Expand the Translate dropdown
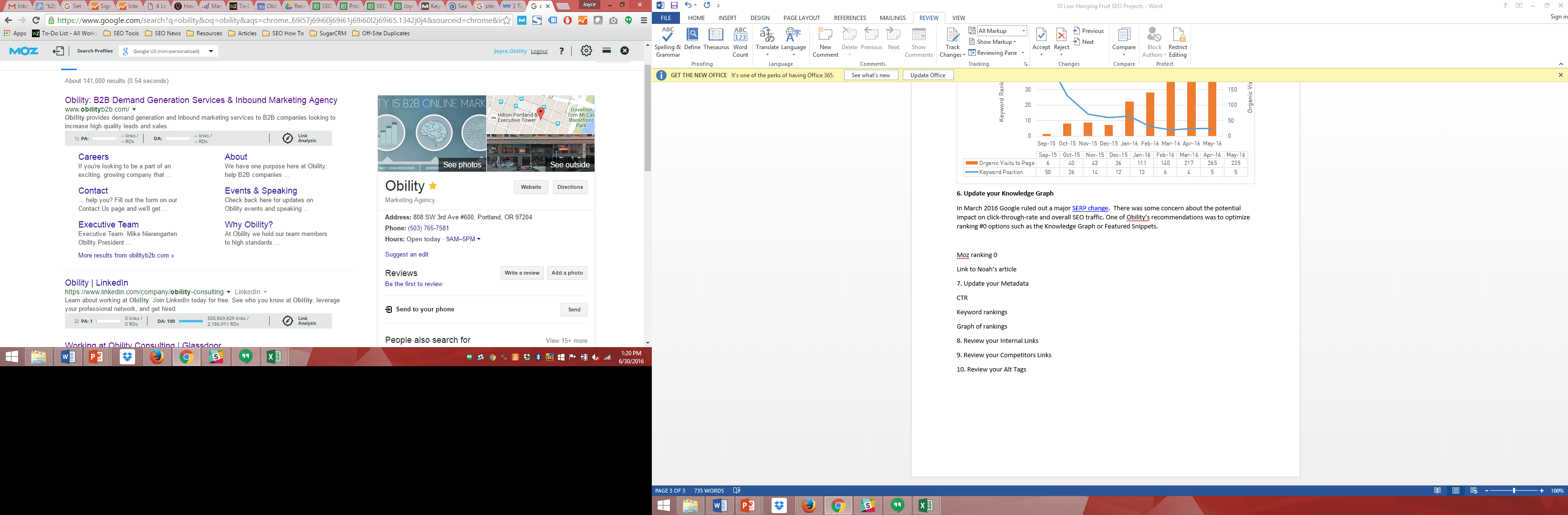 tap(767, 55)
